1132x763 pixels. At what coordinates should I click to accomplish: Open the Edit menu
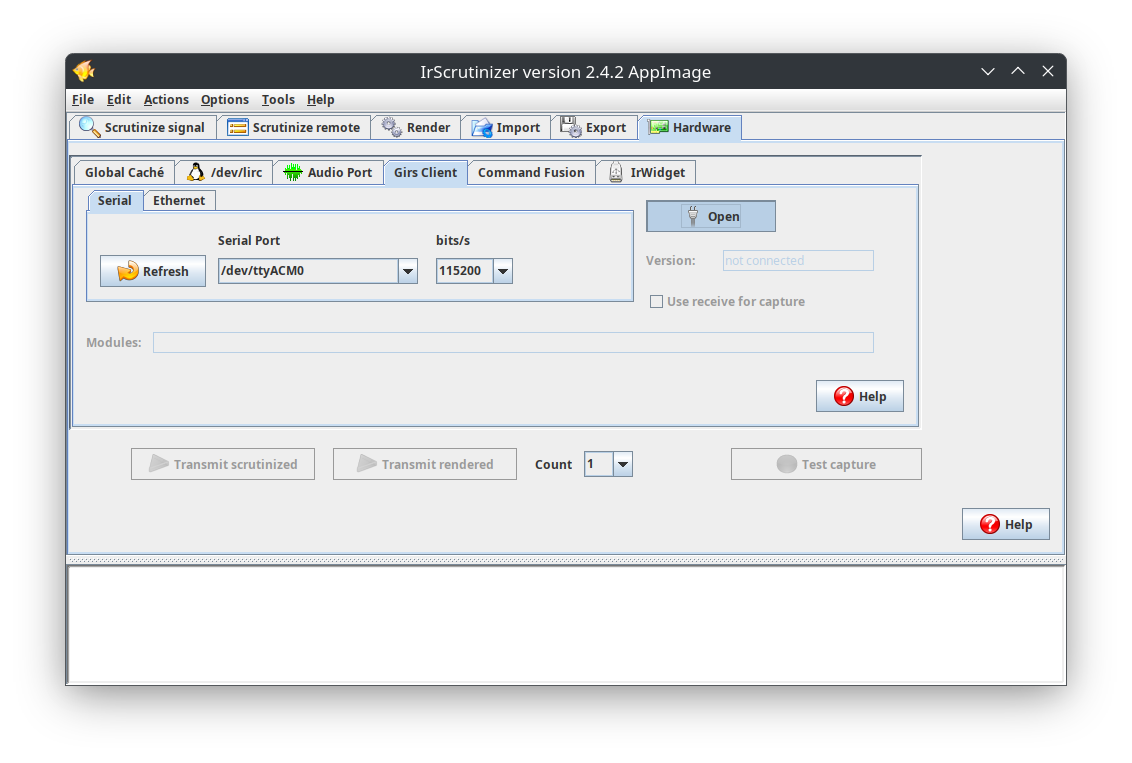(x=118, y=100)
